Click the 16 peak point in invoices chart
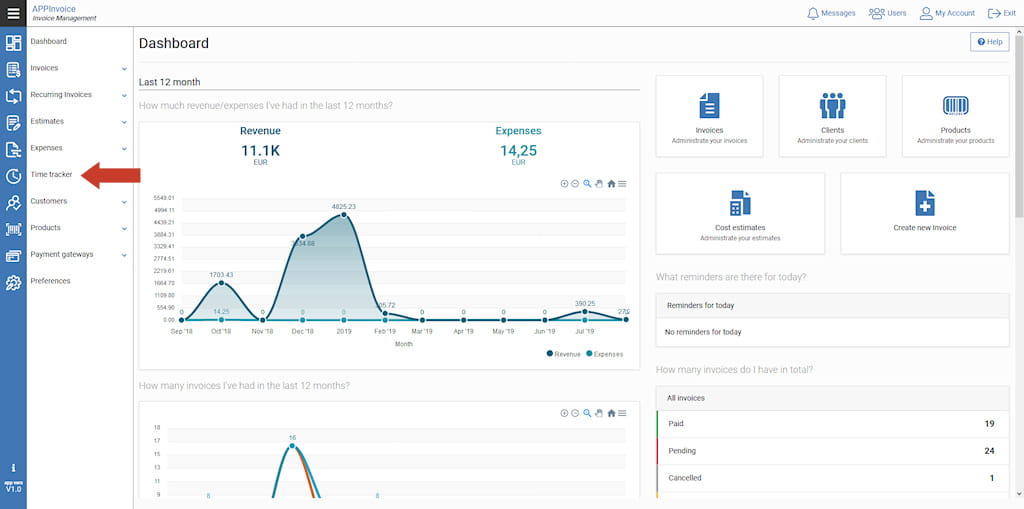Image resolution: width=1024 pixels, height=509 pixels. pos(292,446)
